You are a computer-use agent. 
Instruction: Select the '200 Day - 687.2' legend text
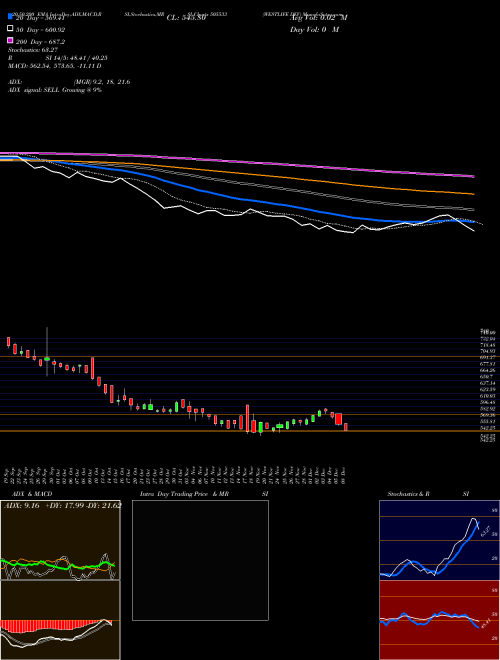tap(40, 42)
